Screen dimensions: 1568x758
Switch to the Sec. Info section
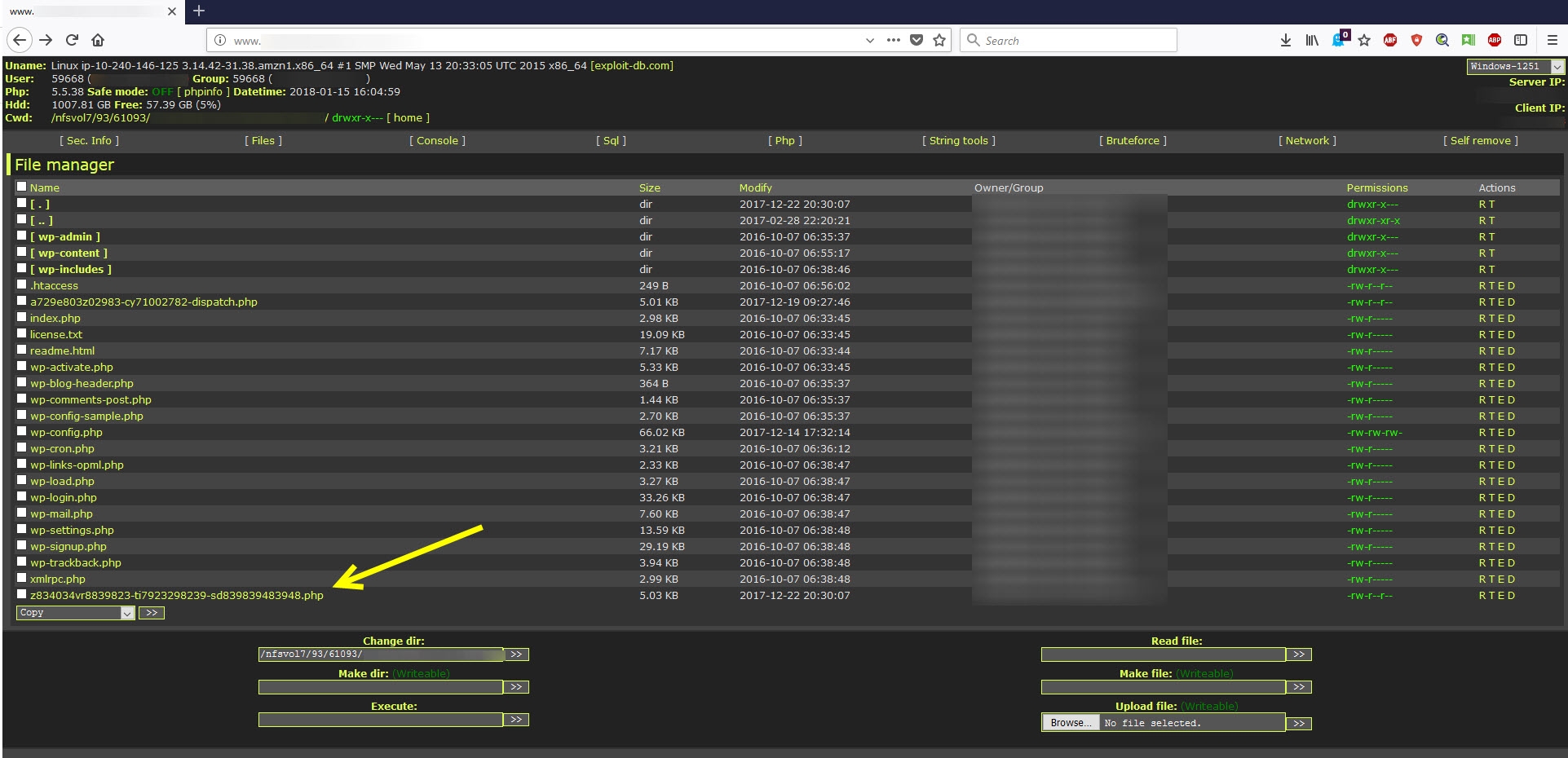click(x=89, y=140)
